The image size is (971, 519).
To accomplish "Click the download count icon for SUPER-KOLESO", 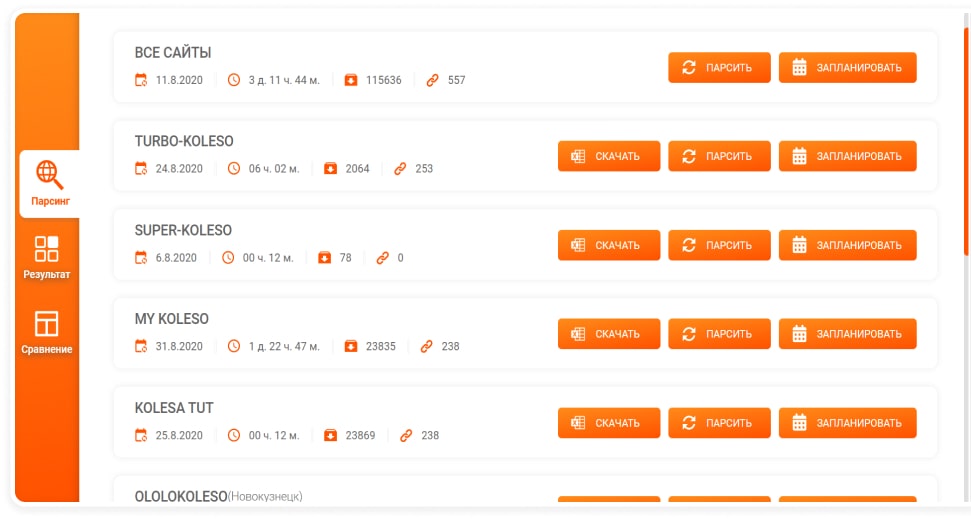I will [x=324, y=258].
